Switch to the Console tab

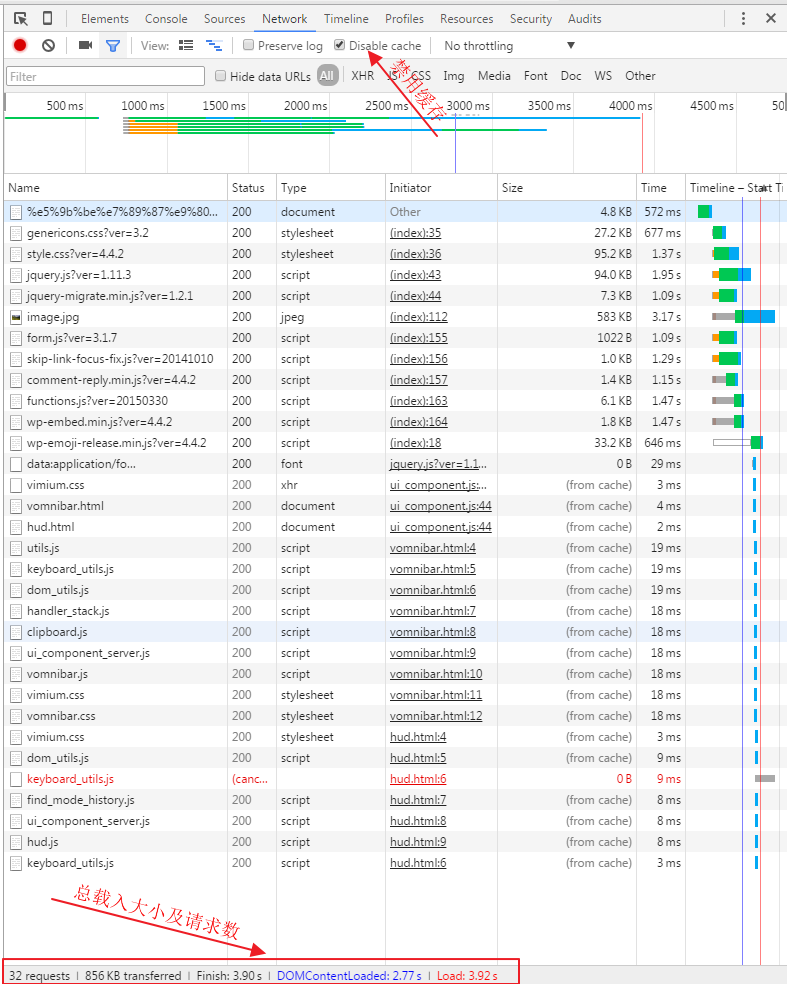coord(166,19)
